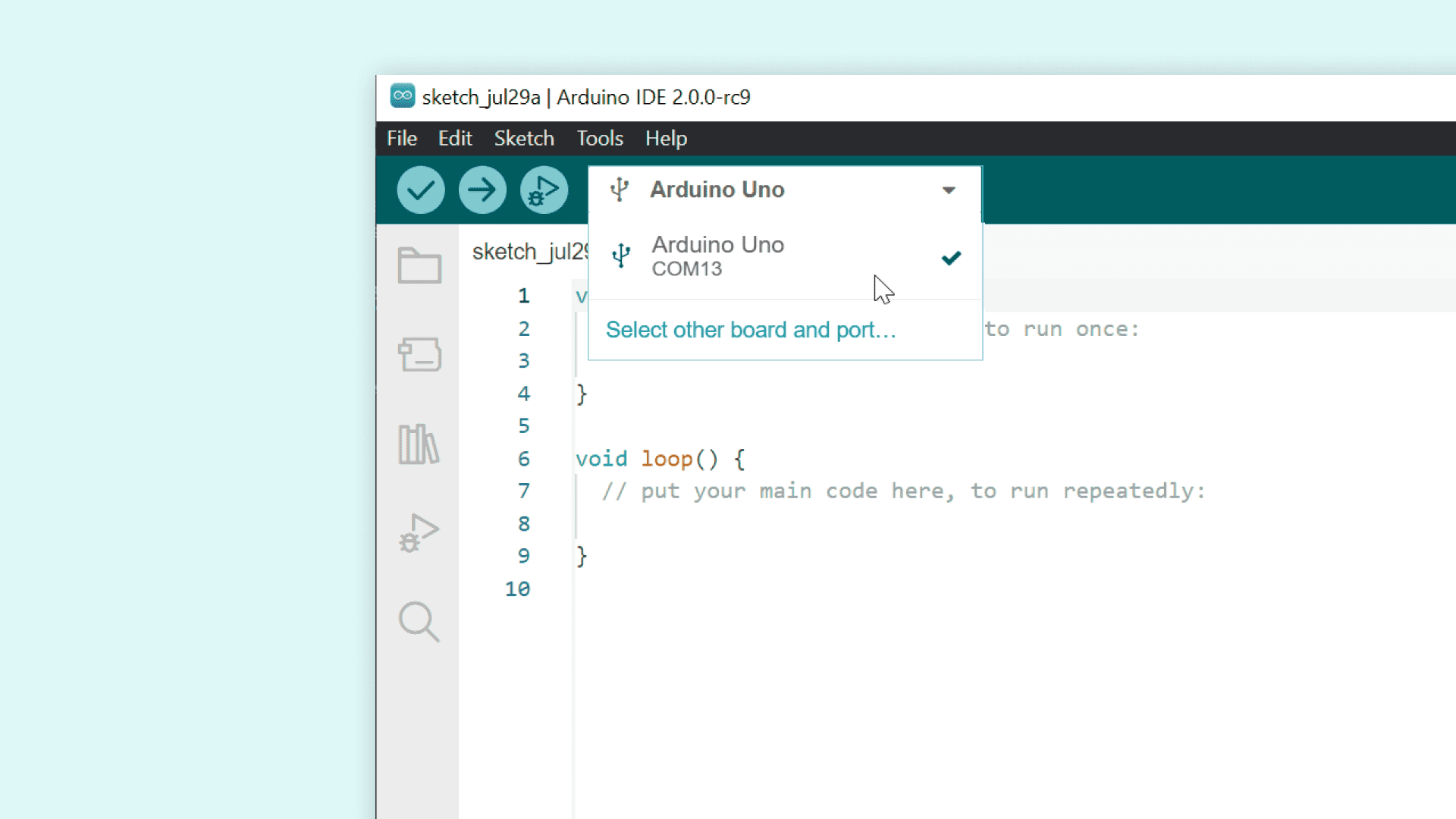The image size is (1456, 819).
Task: Click Select other board and port link
Action: (750, 330)
